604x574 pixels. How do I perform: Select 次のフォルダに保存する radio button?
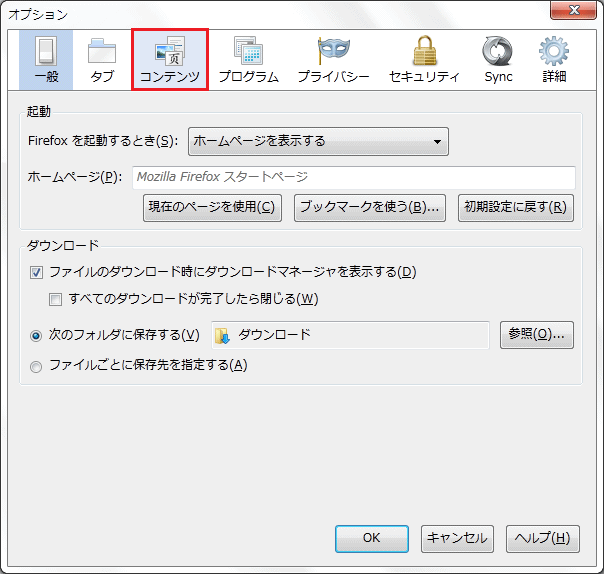(x=36, y=336)
